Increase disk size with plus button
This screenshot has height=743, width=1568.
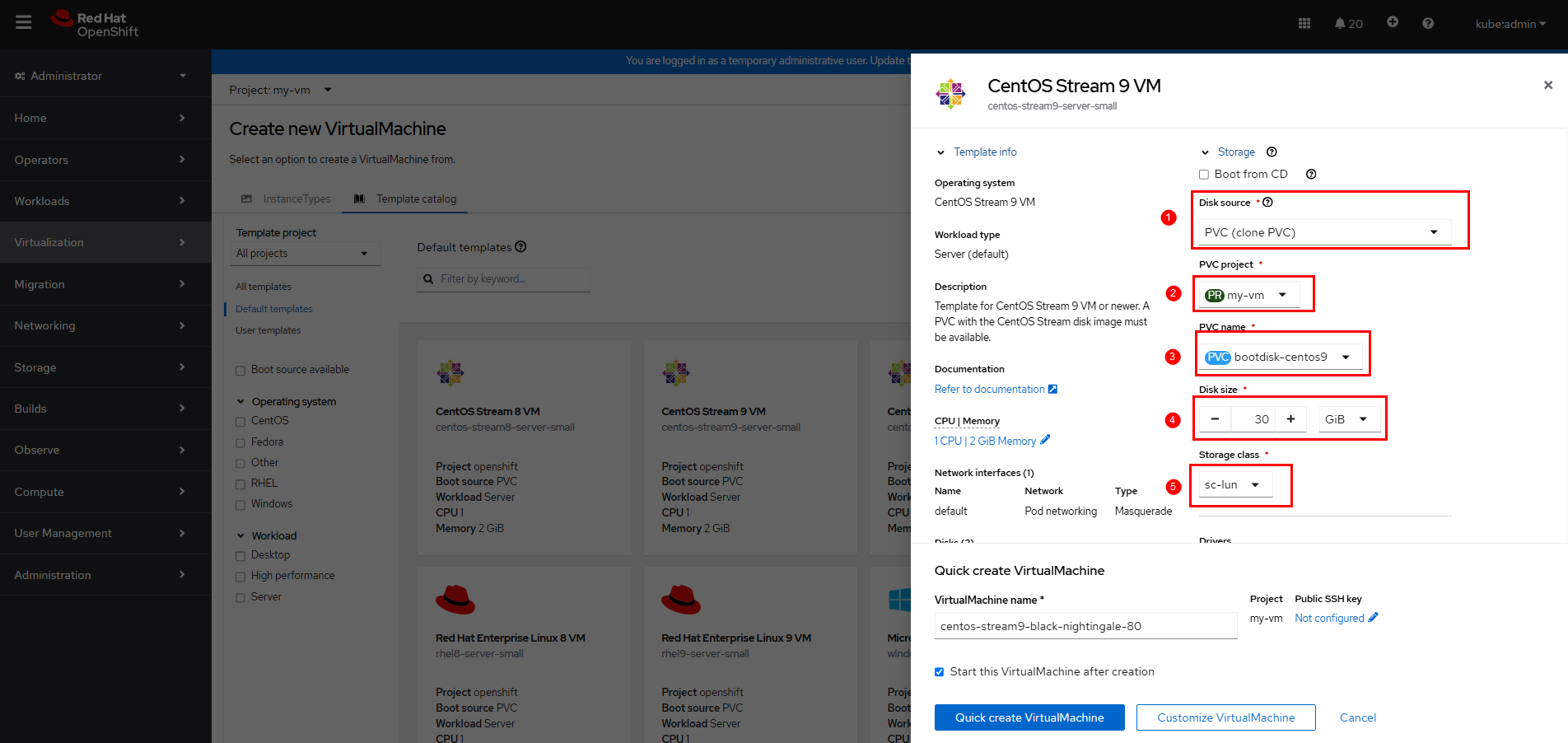click(x=1290, y=418)
